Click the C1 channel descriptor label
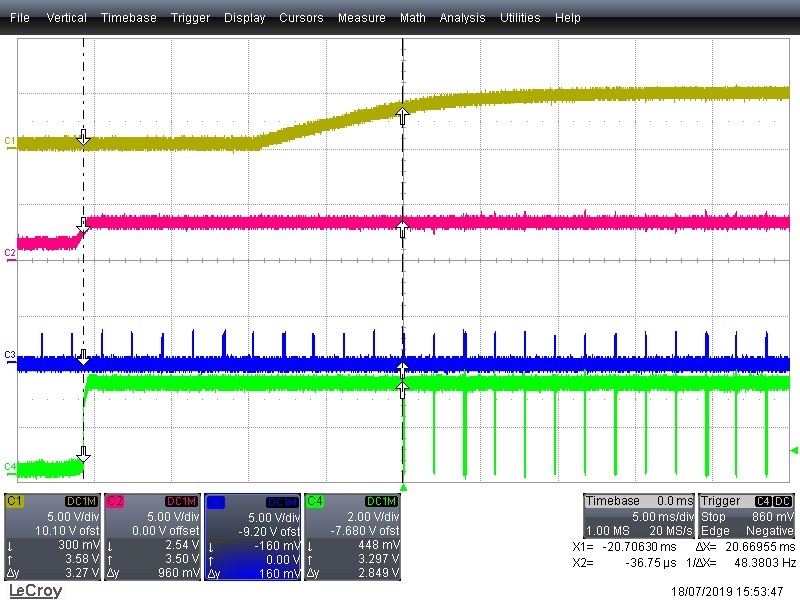 tap(14, 501)
